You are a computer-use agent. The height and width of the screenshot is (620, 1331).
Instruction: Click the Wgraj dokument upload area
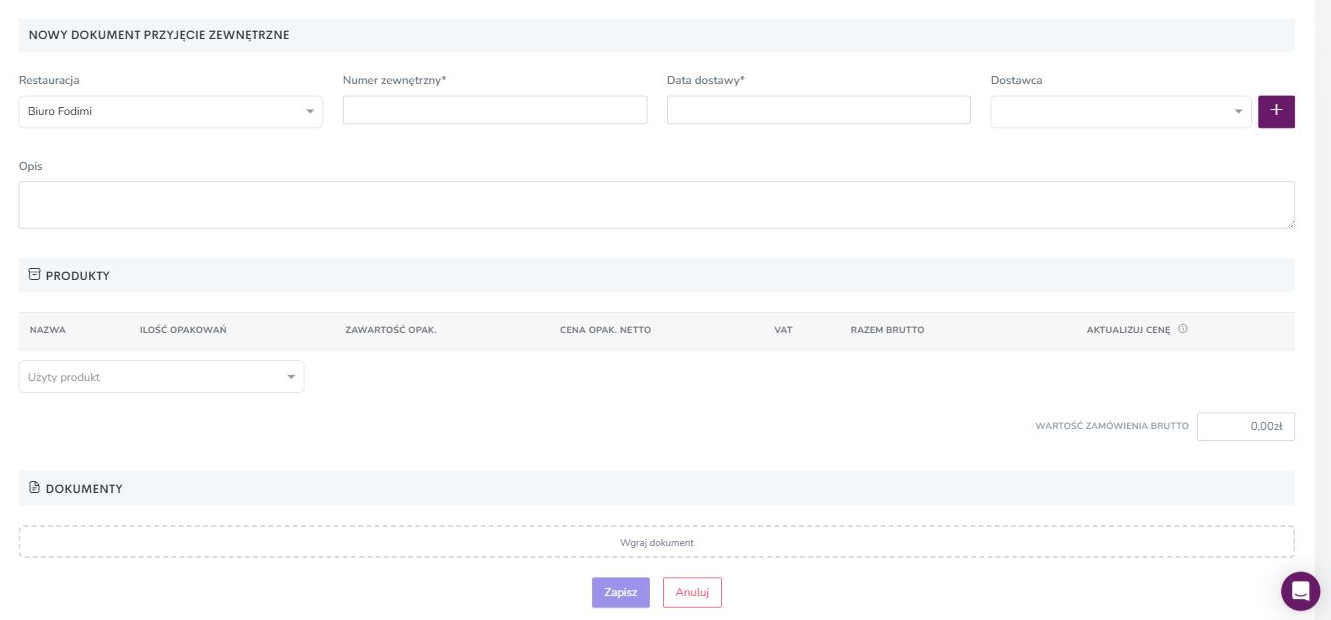[x=657, y=542]
